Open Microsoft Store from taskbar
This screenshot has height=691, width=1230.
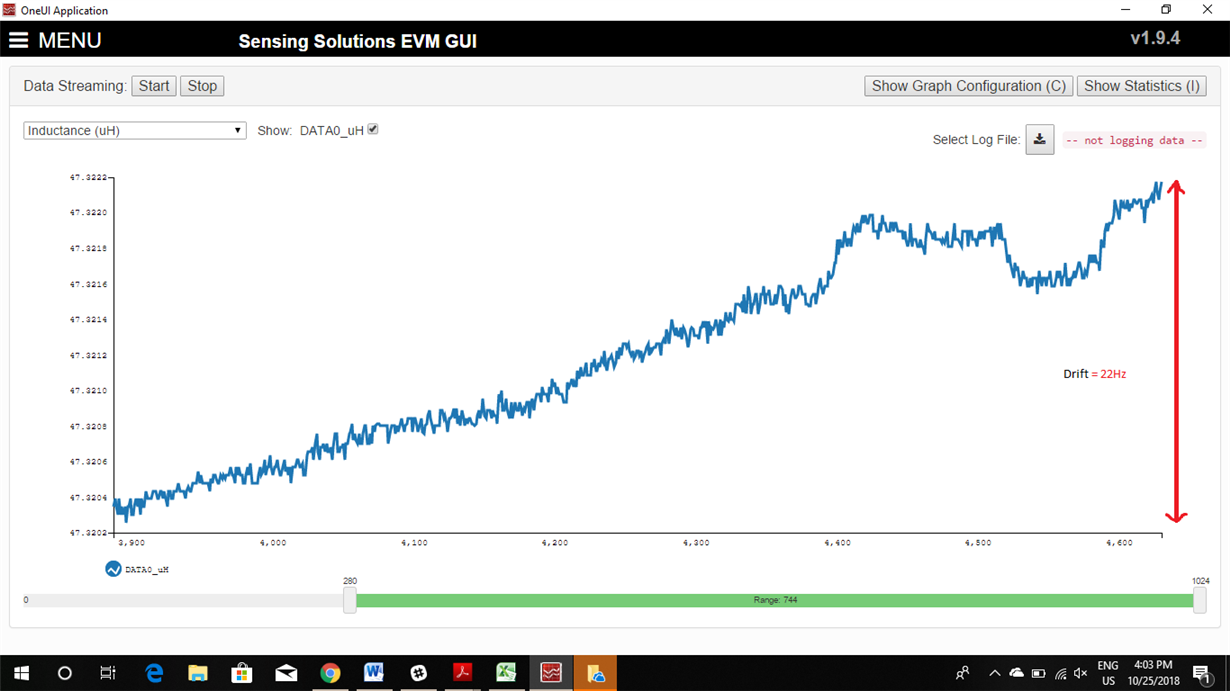[242, 673]
